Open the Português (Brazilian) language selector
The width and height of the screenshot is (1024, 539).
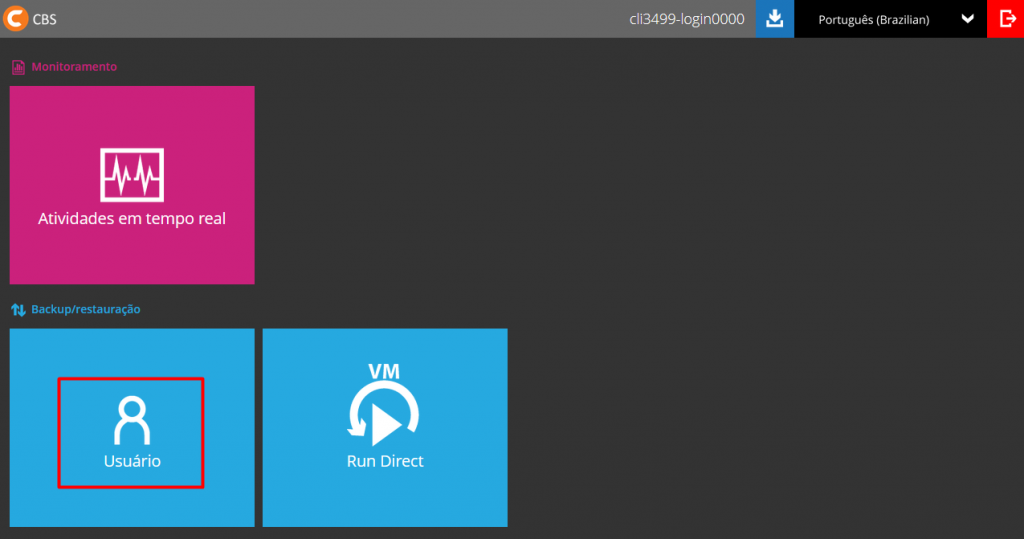[873, 19]
